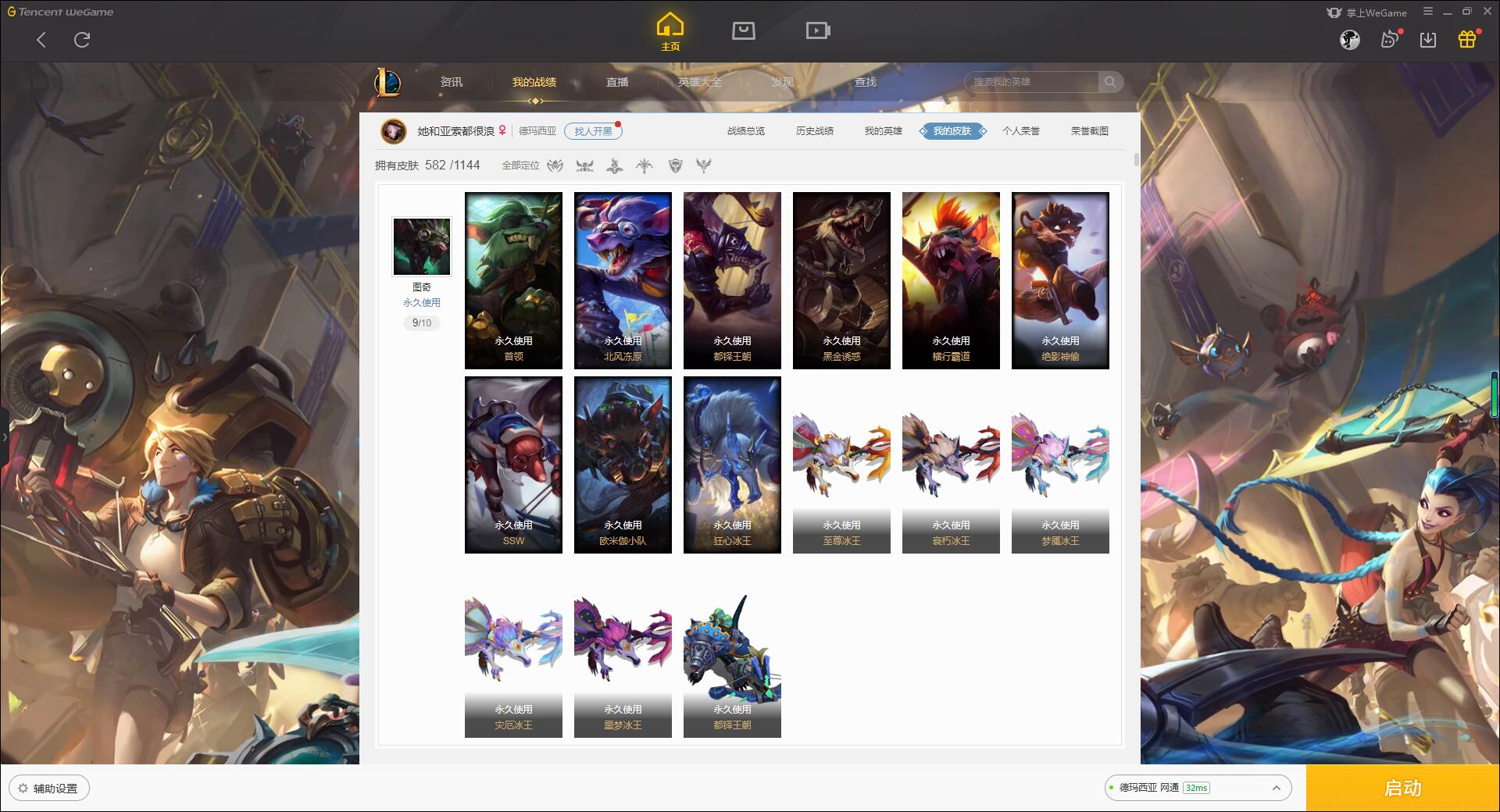The image size is (1500, 812).
Task: Open the first-row 都铎王朝 skin card
Action: click(x=732, y=280)
